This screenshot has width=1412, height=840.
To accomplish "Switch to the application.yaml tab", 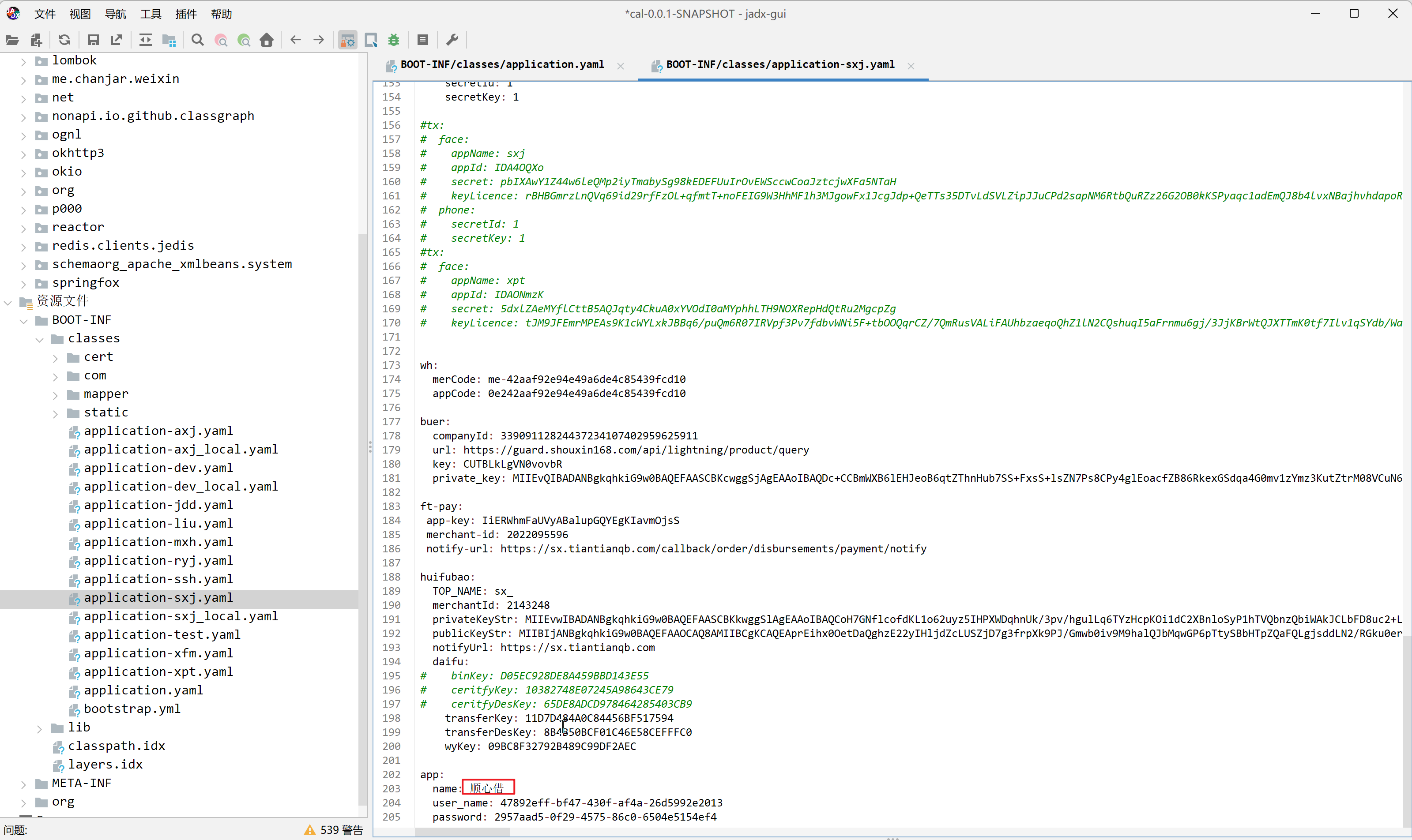I will [x=501, y=64].
